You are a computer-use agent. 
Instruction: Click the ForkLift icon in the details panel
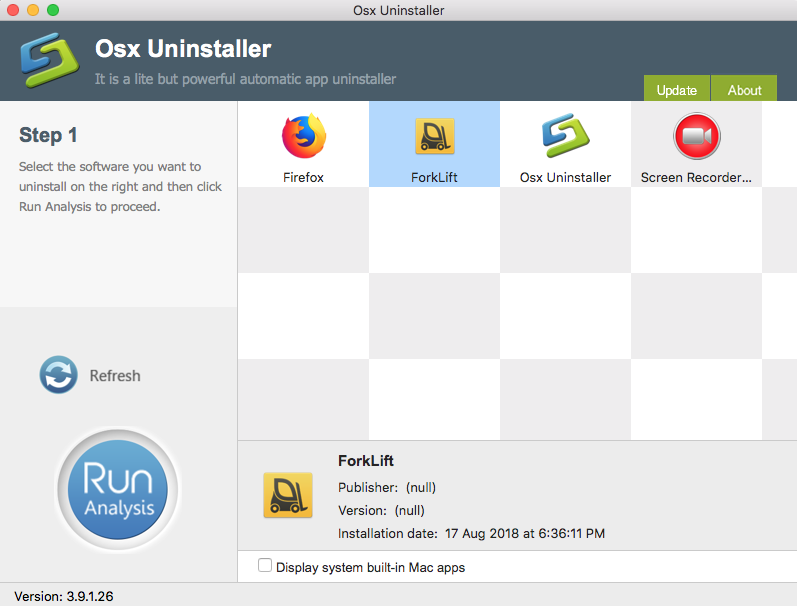pos(288,495)
